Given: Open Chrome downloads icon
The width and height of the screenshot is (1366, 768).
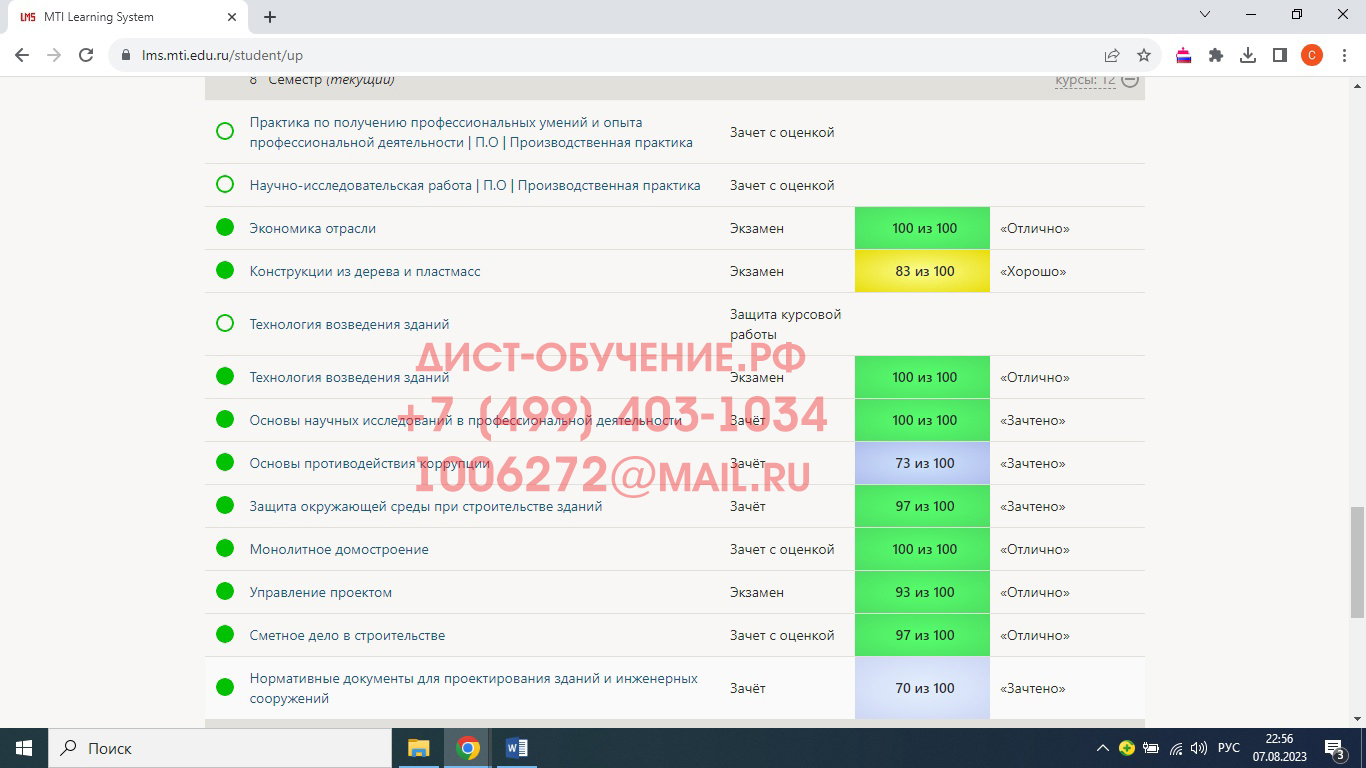Looking at the screenshot, I should pos(1248,55).
